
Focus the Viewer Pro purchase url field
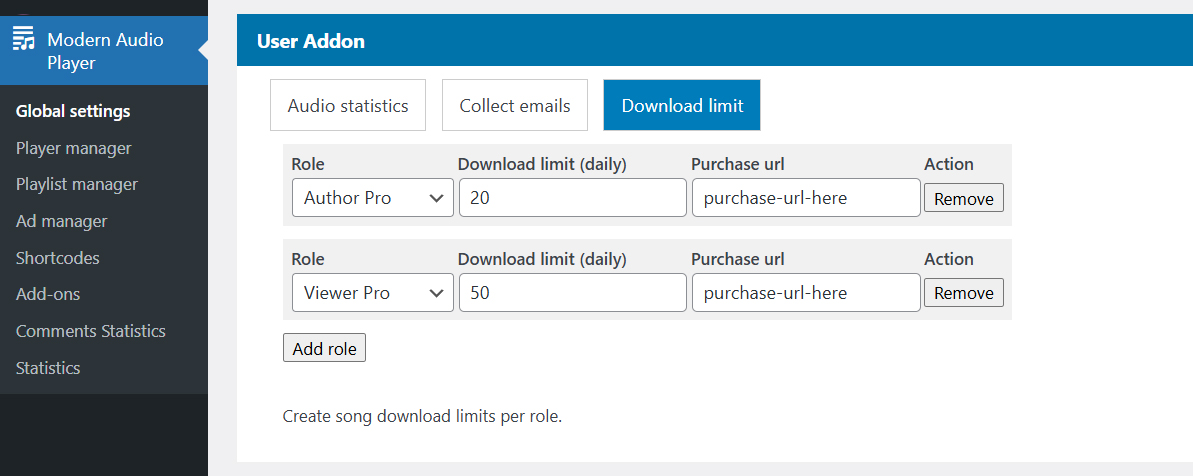click(805, 293)
